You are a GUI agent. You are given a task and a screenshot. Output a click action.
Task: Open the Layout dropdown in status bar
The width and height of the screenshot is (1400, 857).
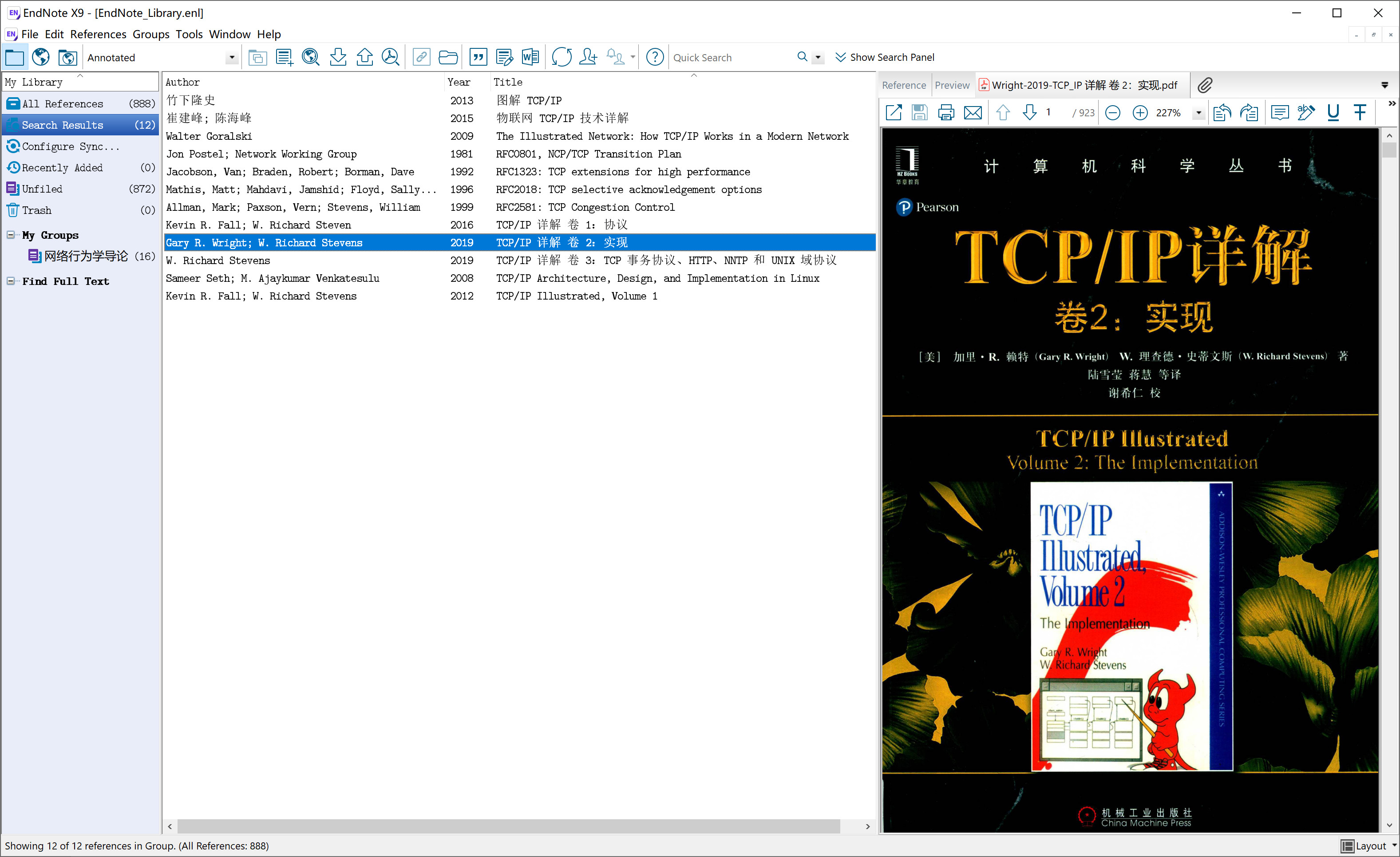pos(1369,845)
